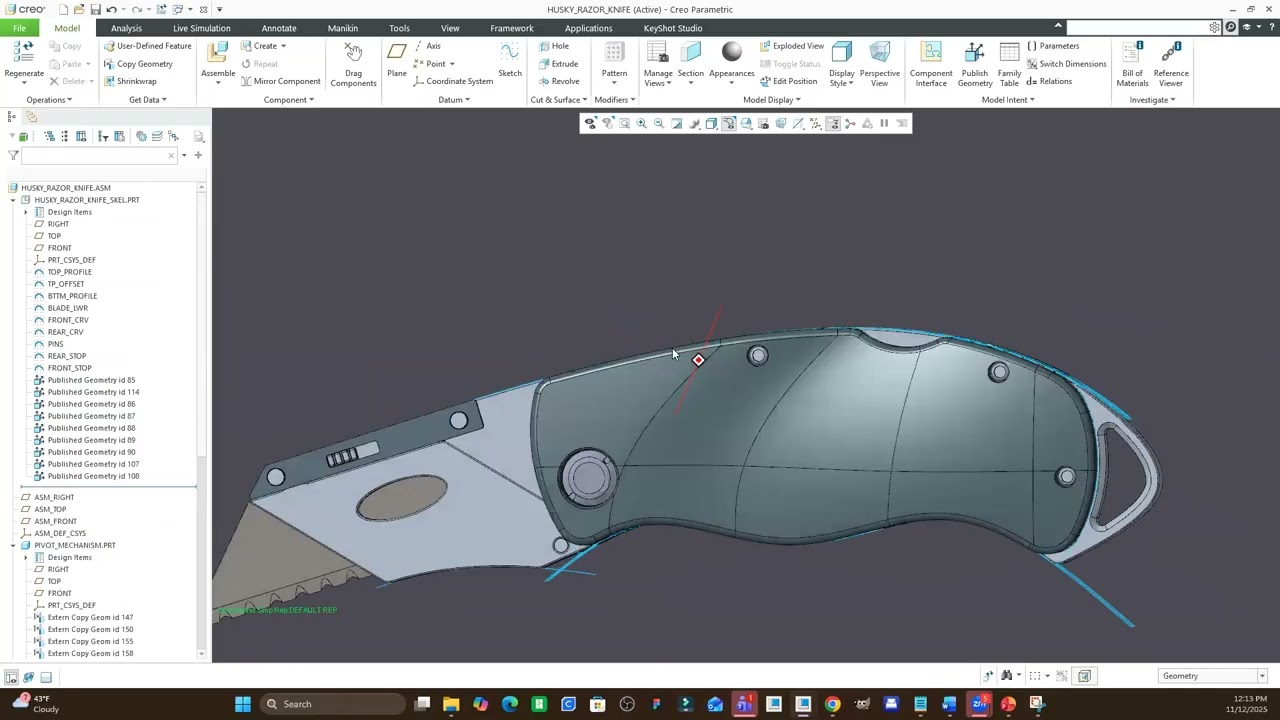Start a new Sketch
Screen dimensions: 1280x720
510,60
